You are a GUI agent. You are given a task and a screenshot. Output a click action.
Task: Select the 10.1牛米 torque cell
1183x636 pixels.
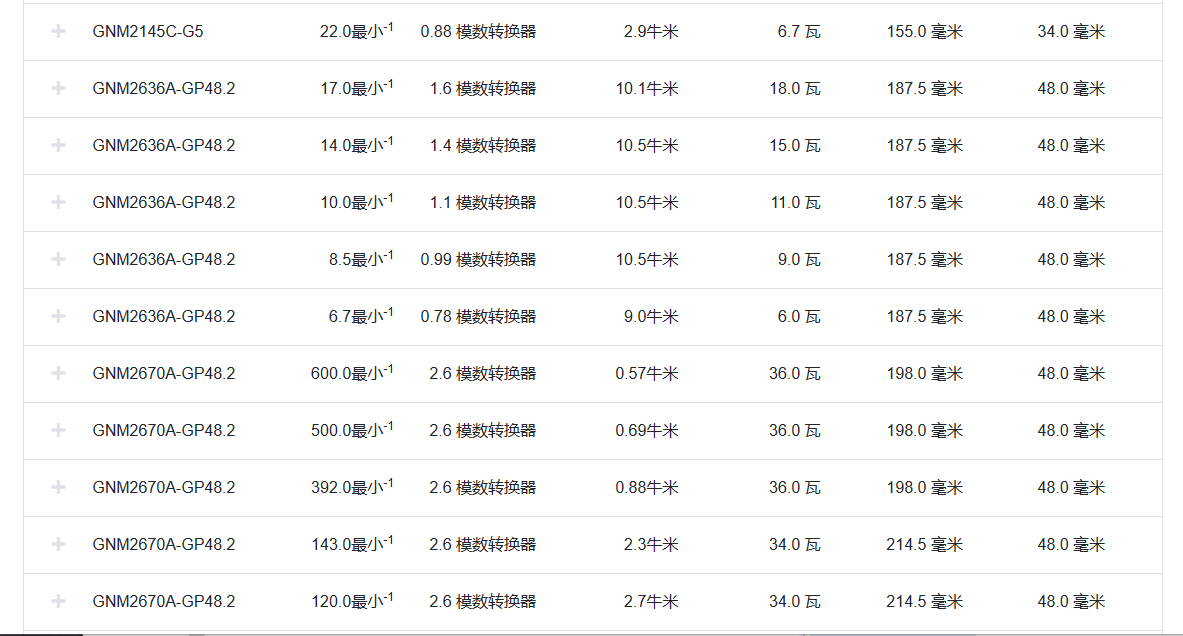646,89
